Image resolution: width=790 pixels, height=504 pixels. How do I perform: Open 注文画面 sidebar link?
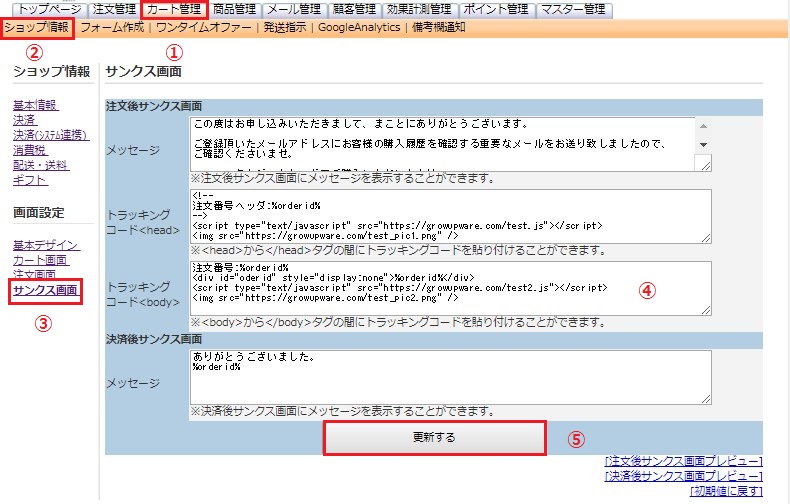(x=35, y=274)
